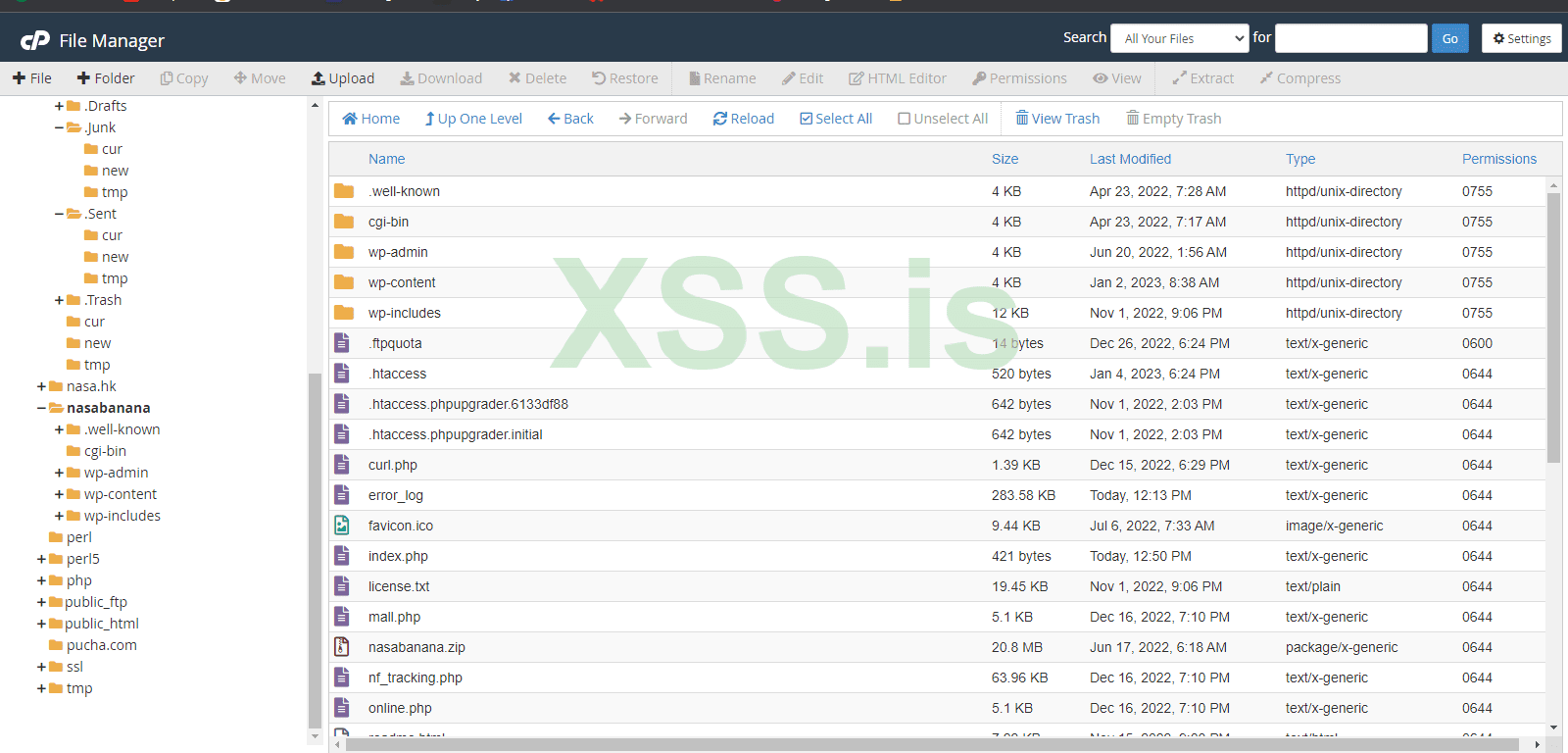
Task: Select the nf_tracking.php file row
Action: coord(937,678)
